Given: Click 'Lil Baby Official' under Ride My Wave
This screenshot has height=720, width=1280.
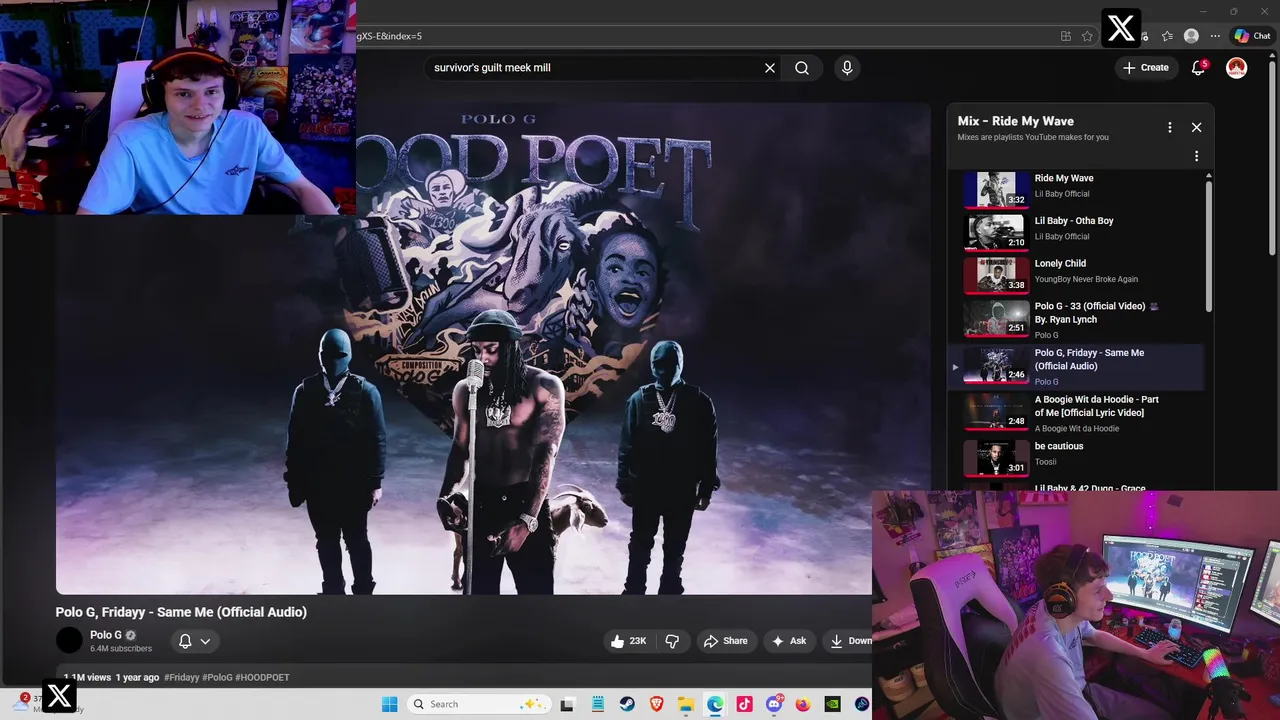Looking at the screenshot, I should (x=1062, y=194).
